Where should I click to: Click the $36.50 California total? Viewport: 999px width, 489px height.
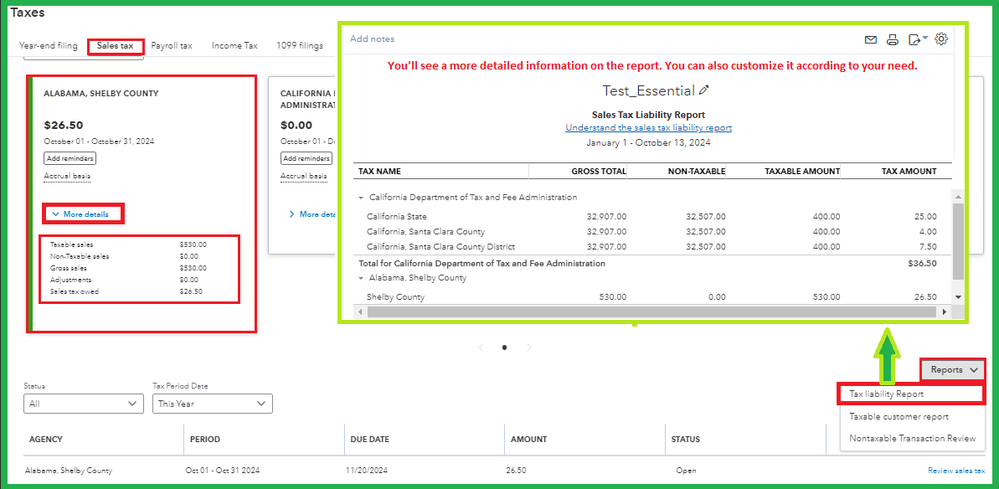[x=922, y=263]
